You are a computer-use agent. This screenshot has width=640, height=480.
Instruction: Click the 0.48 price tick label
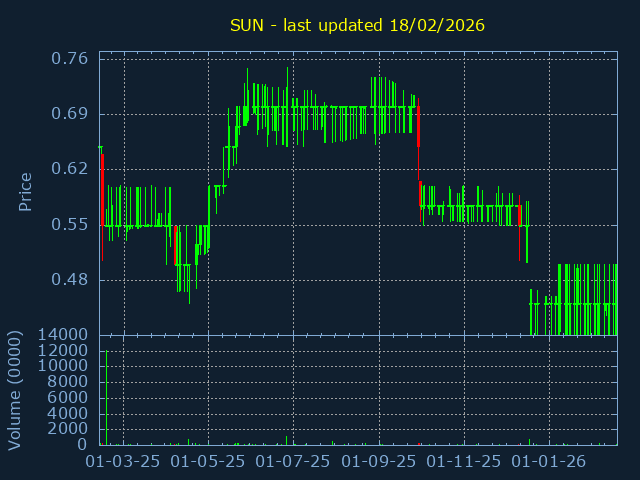point(69,280)
